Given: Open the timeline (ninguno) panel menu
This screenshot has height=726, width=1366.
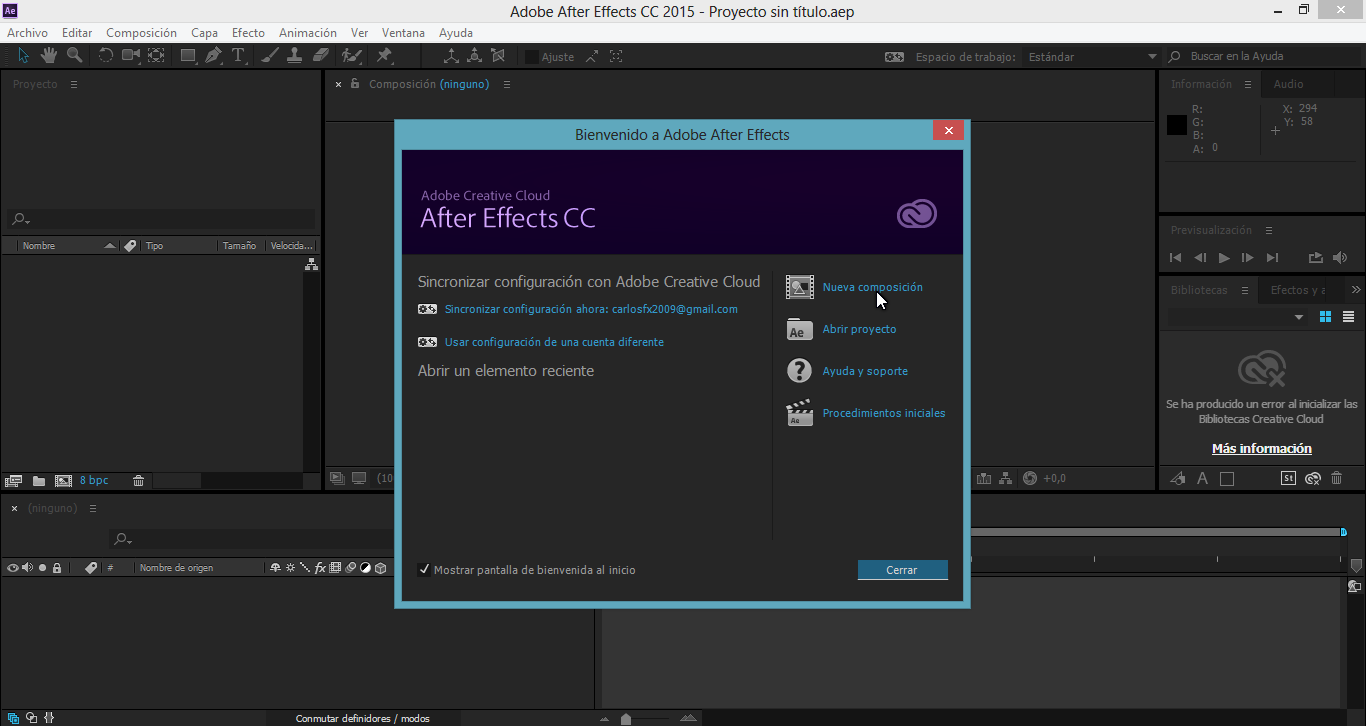Looking at the screenshot, I should click(93, 508).
